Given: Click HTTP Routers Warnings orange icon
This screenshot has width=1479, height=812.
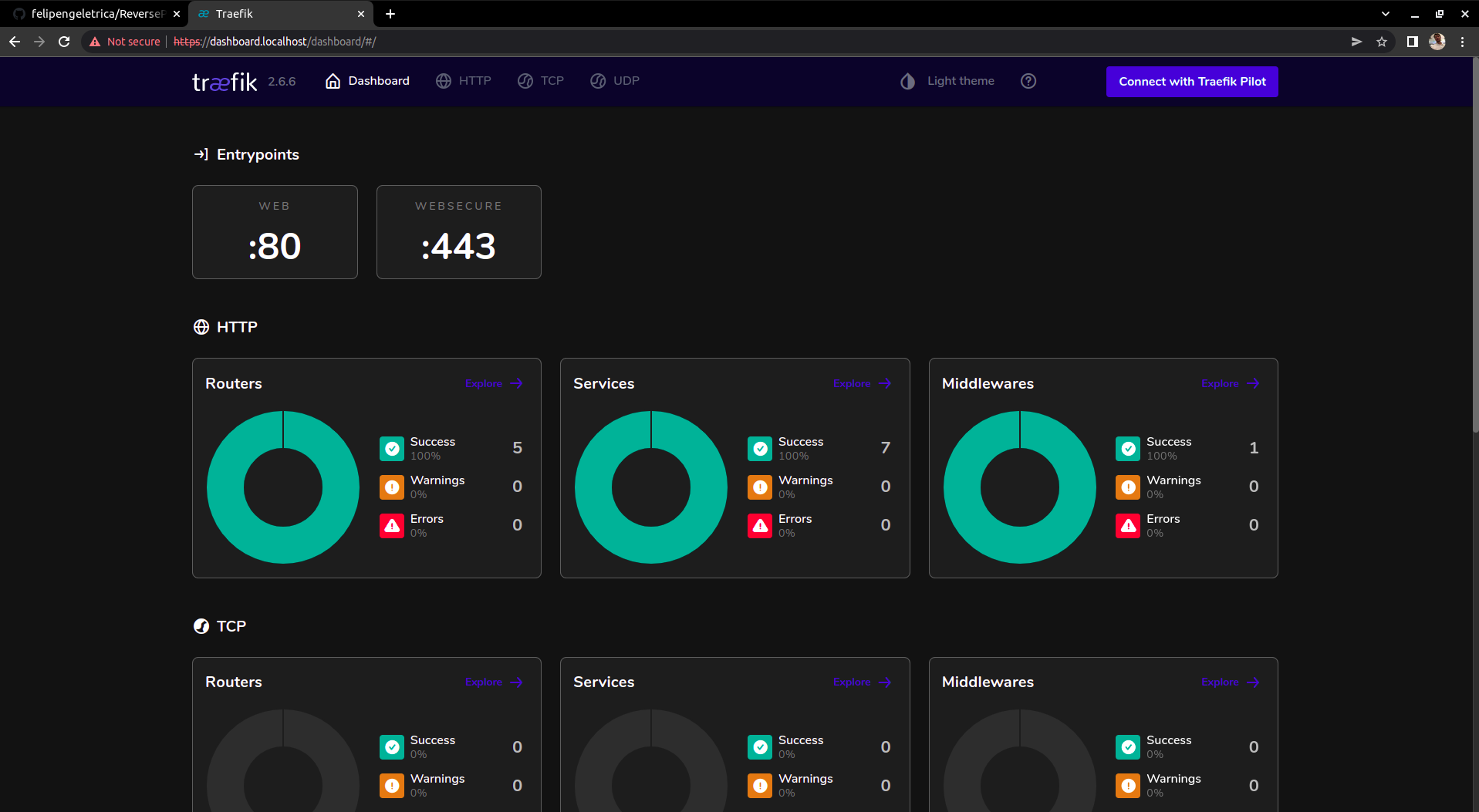Looking at the screenshot, I should (x=392, y=487).
